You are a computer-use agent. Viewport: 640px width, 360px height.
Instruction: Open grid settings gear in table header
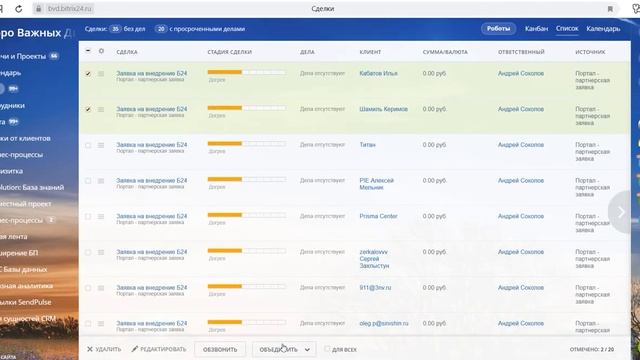tap(101, 51)
